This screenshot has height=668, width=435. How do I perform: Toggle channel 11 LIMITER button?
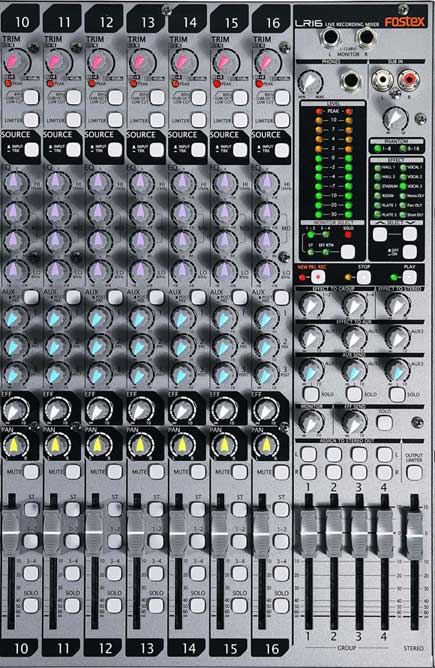(x=73, y=120)
